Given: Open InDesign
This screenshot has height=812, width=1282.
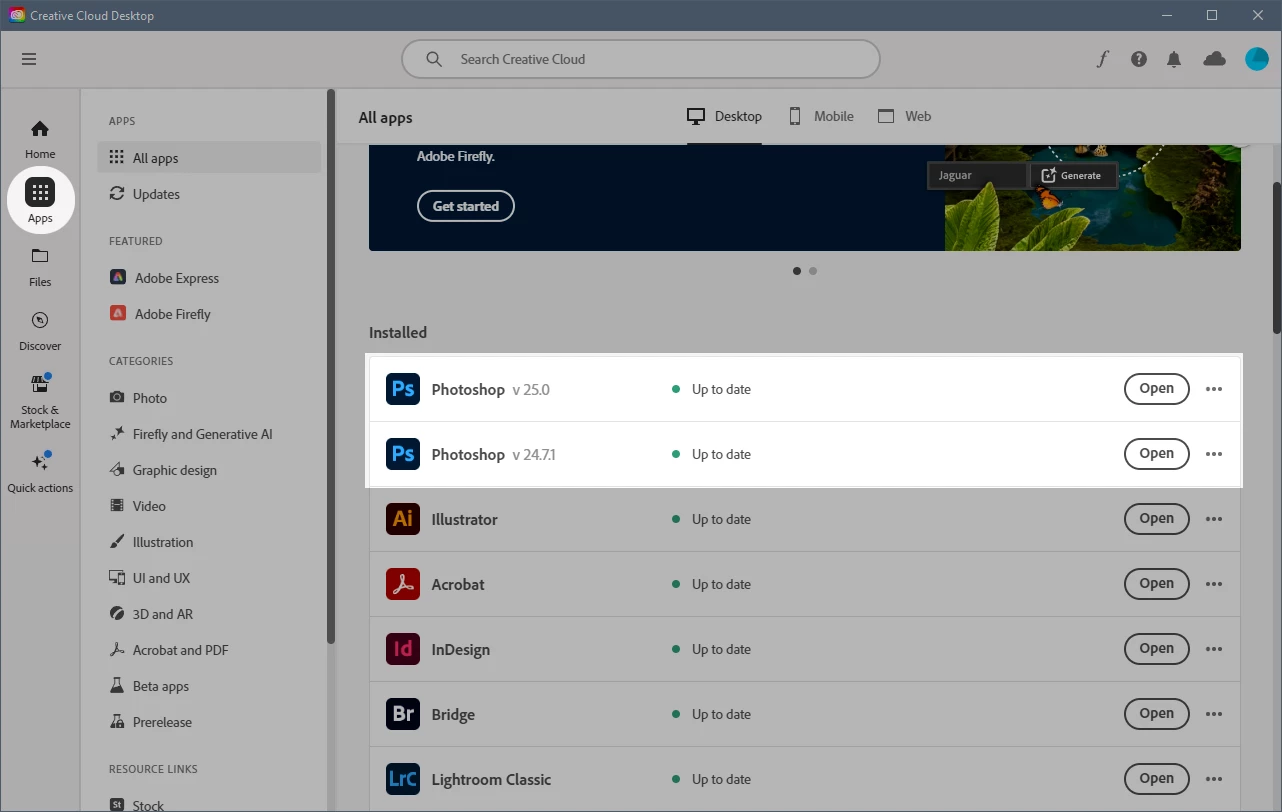Looking at the screenshot, I should [x=1156, y=649].
